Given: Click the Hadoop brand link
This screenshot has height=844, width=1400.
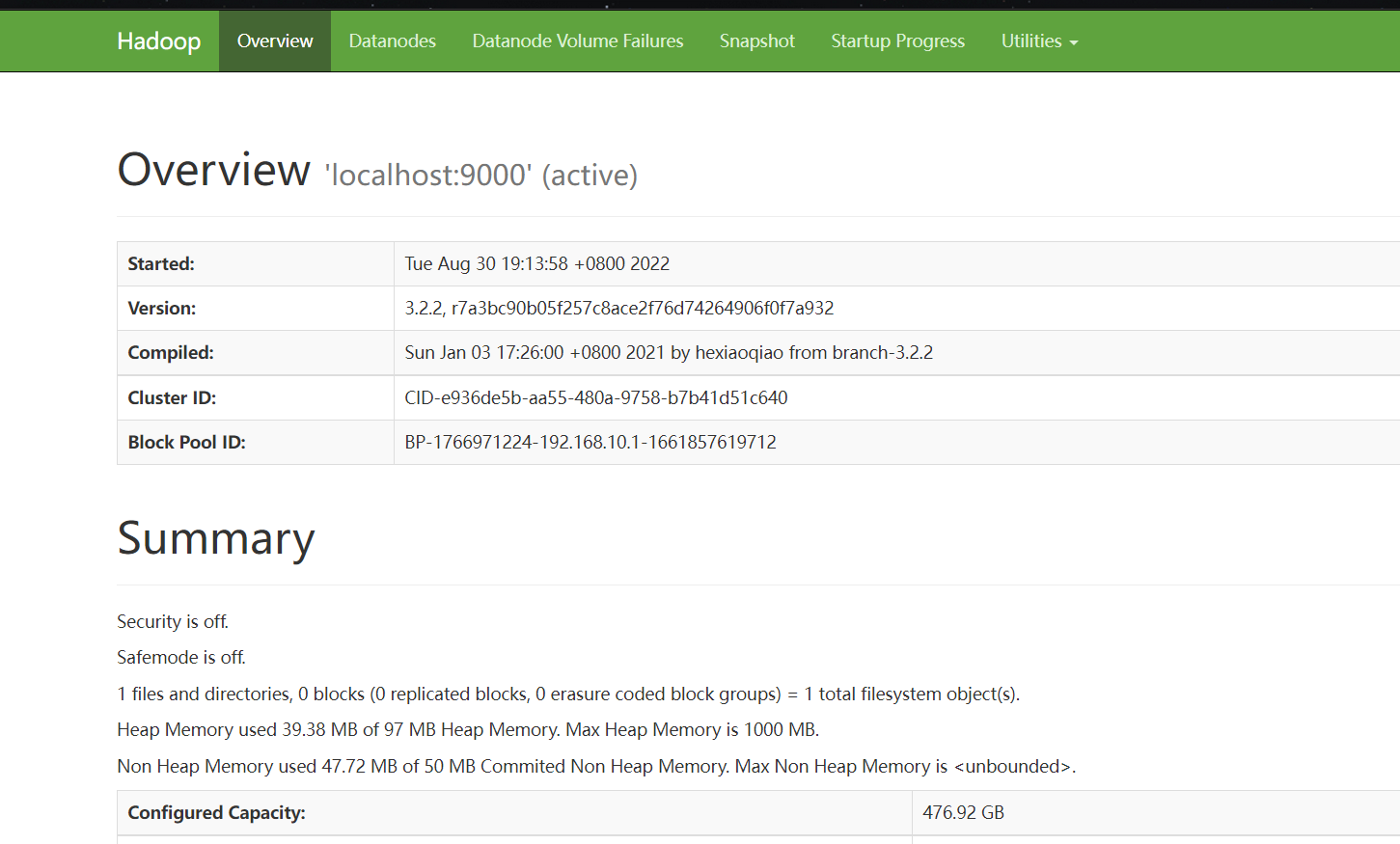Looking at the screenshot, I should point(158,41).
